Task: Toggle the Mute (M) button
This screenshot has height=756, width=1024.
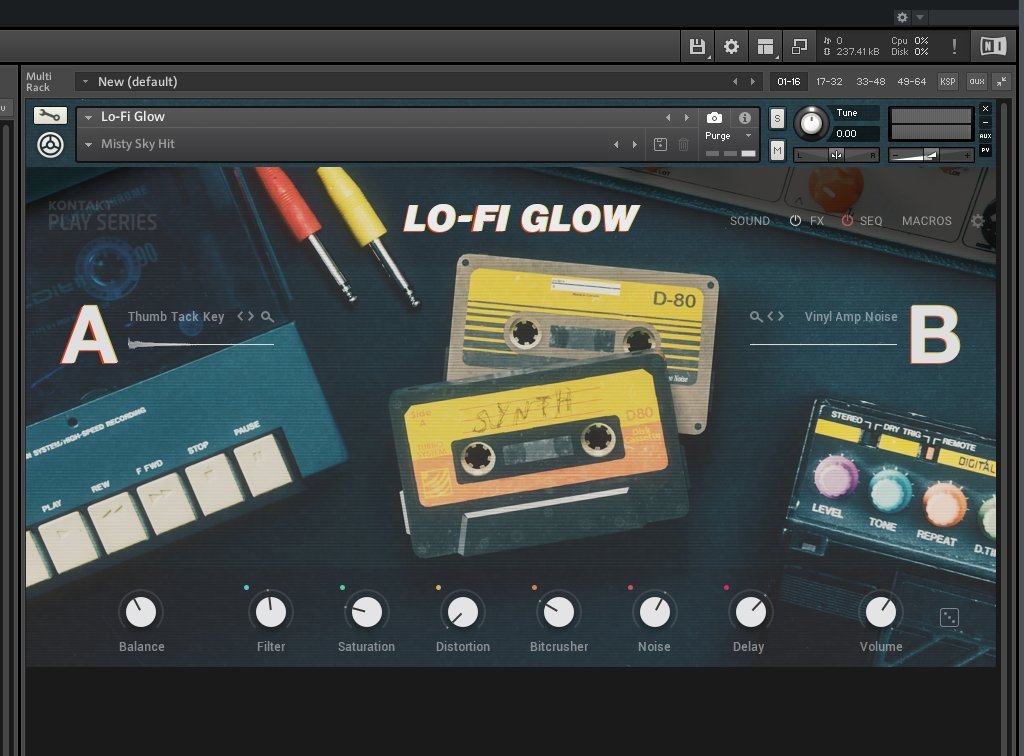Action: 777,149
